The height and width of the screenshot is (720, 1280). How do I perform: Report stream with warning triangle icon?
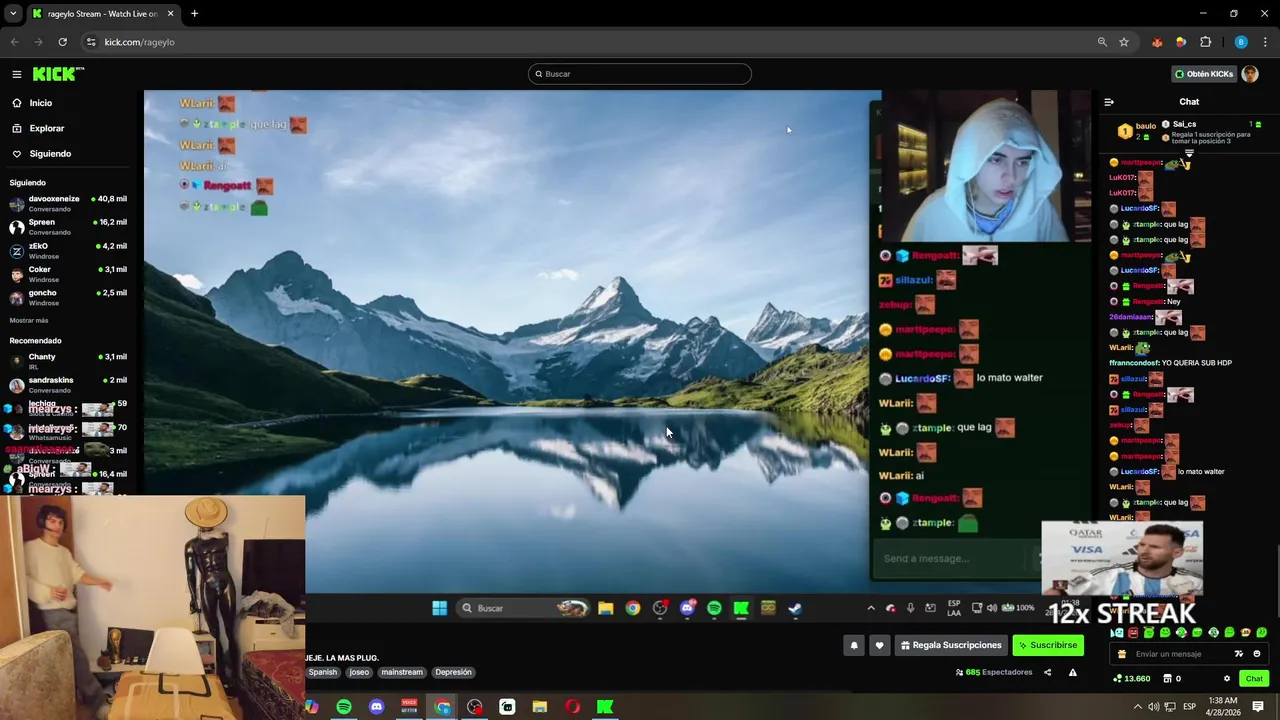pos(1072,672)
